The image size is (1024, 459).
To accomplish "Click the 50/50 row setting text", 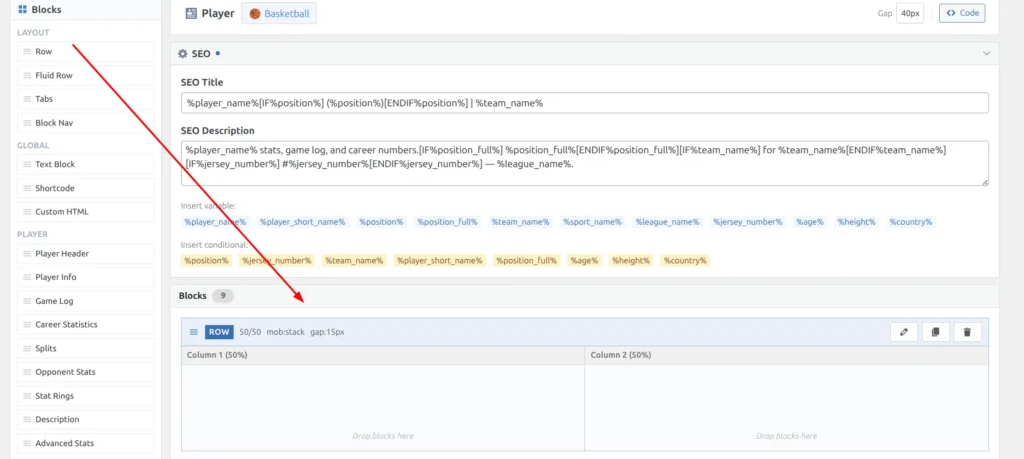I will tap(250, 332).
